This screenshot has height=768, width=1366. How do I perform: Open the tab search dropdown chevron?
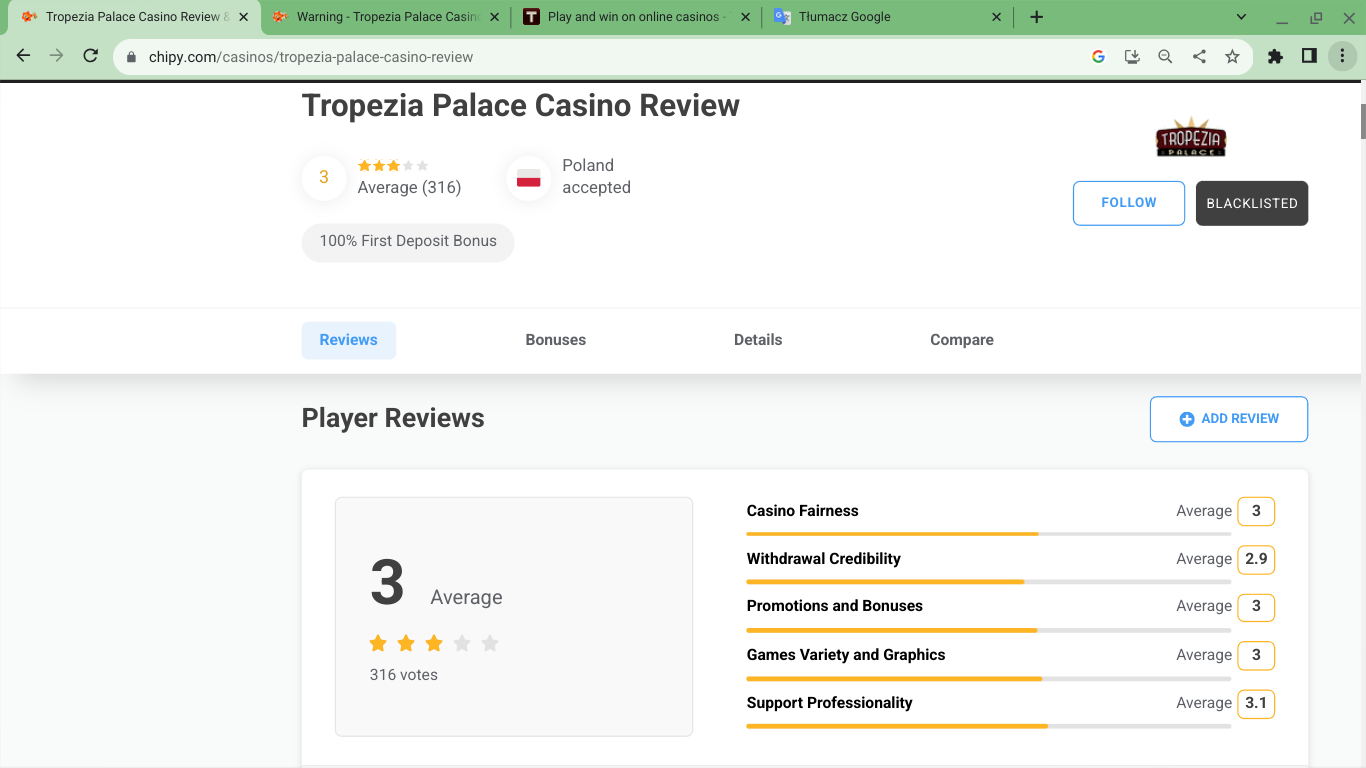[1241, 17]
